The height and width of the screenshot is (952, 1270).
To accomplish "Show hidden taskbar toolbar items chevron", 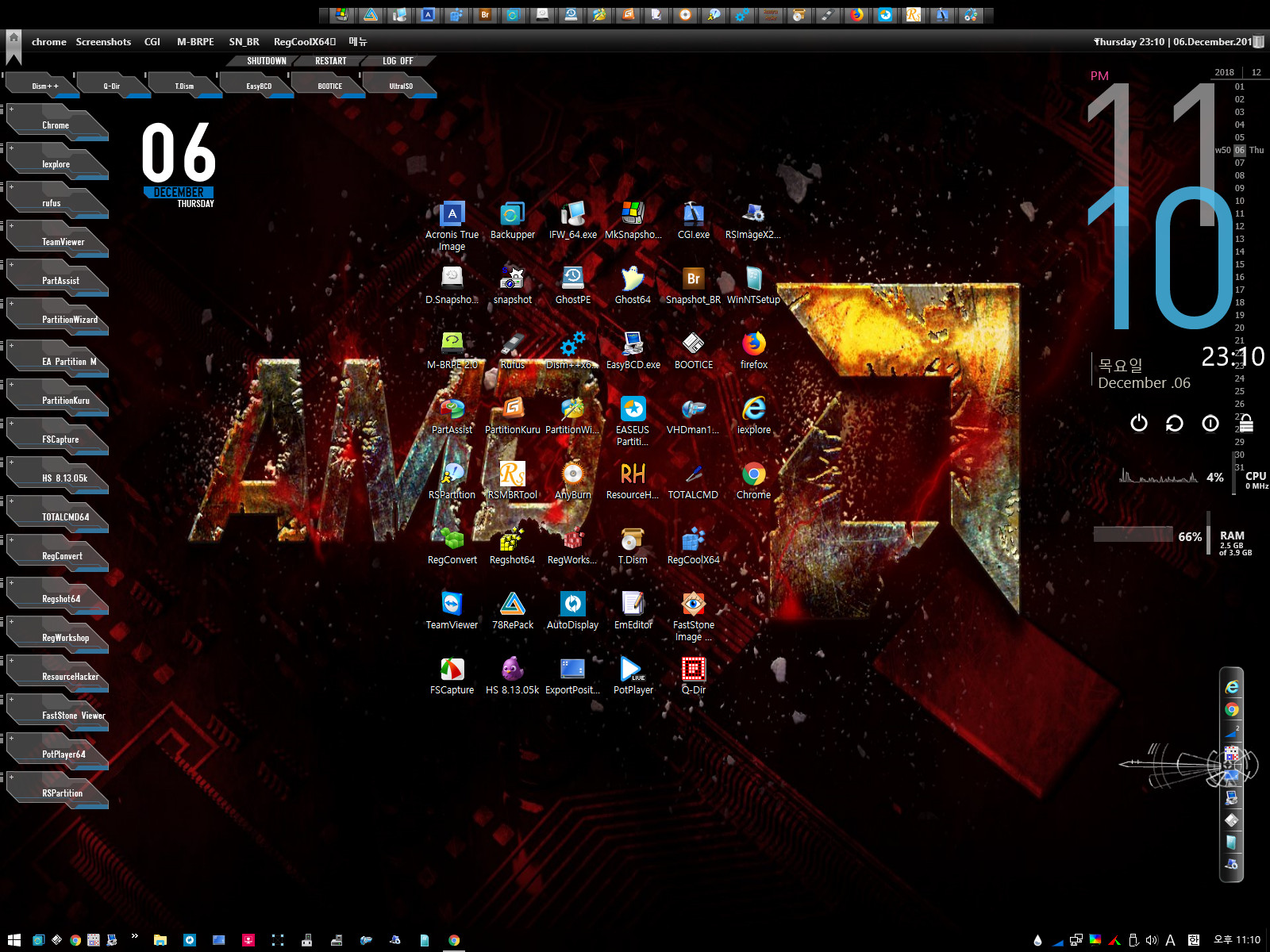I will click(135, 936).
